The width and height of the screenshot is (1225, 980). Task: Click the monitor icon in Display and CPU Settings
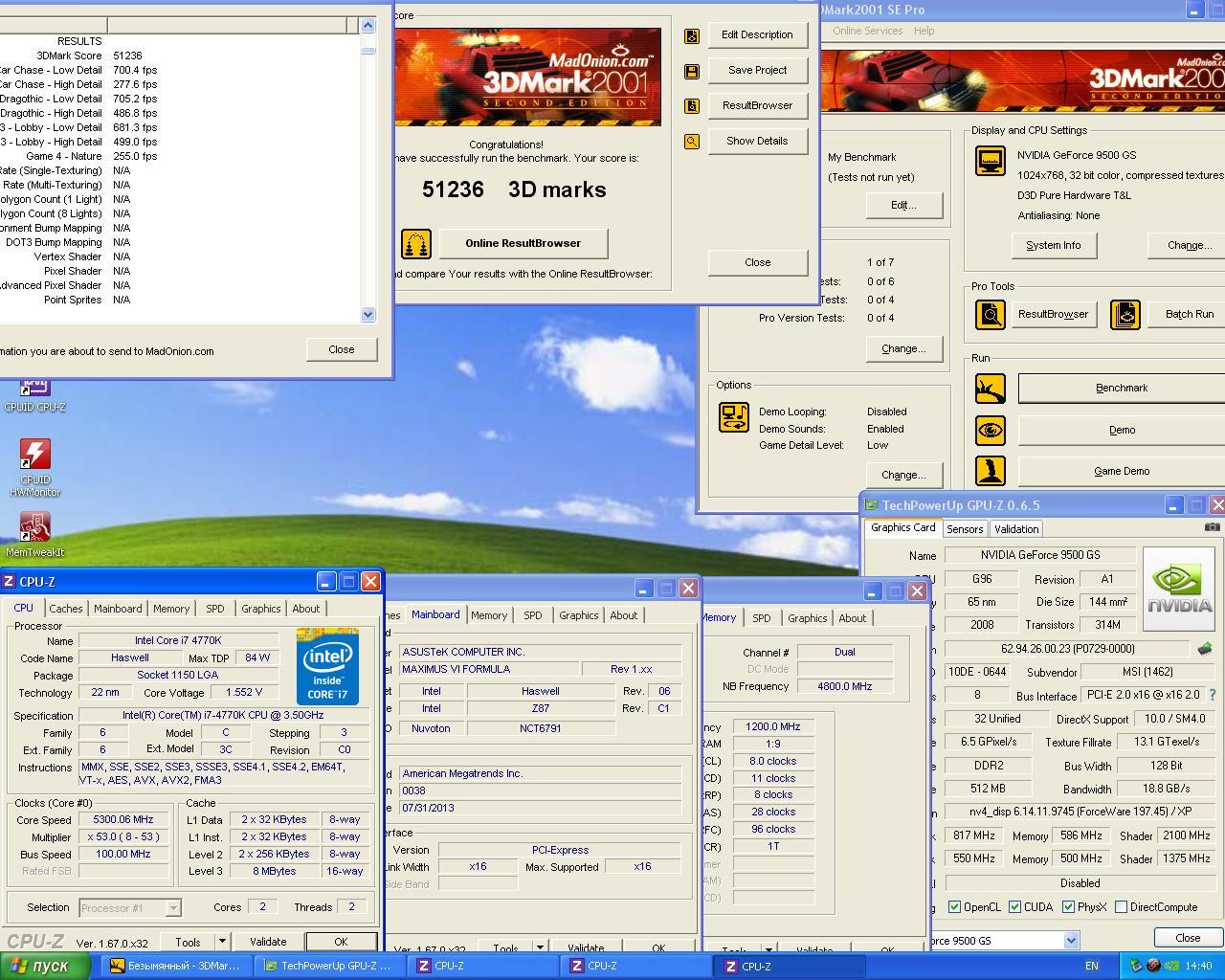[x=991, y=161]
